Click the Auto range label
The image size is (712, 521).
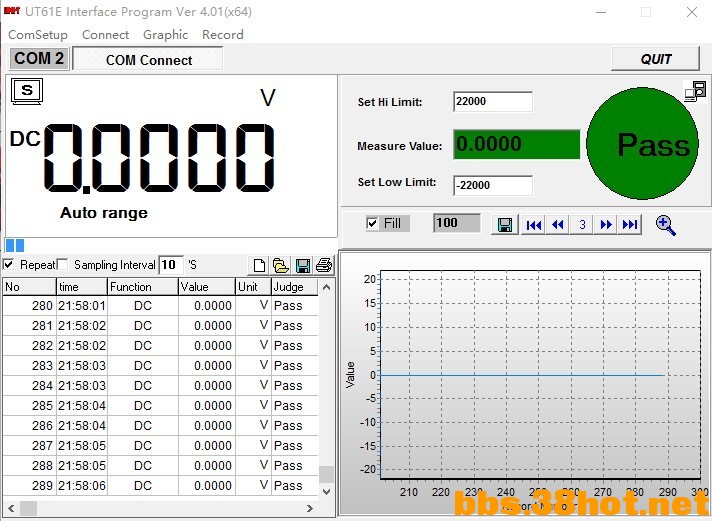pos(104,213)
